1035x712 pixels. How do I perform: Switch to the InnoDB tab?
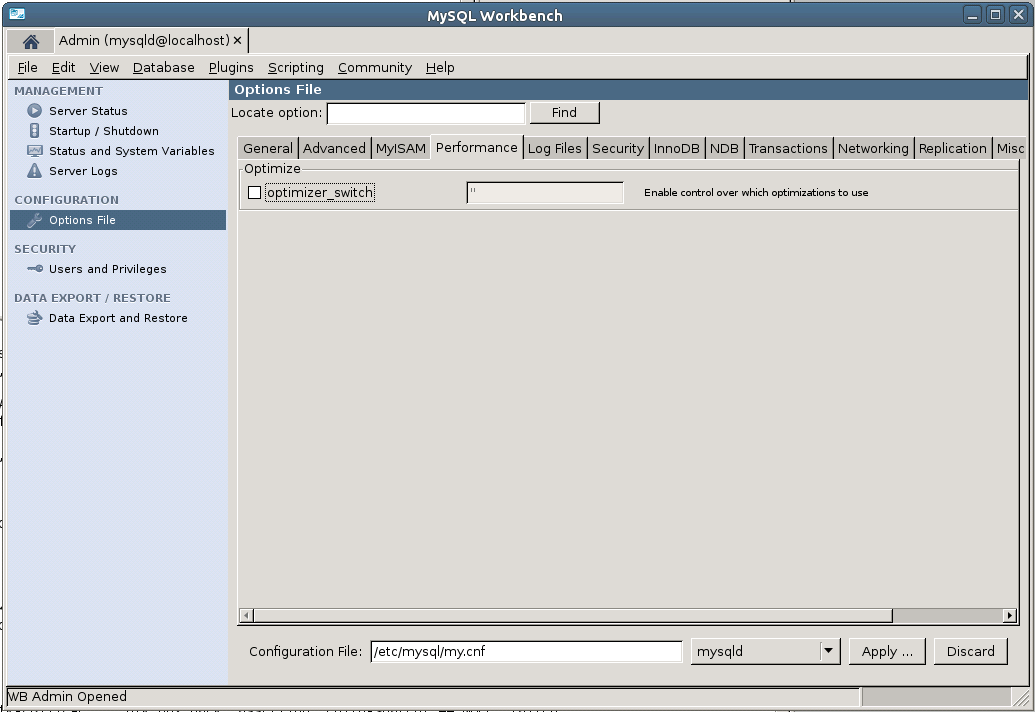(676, 148)
